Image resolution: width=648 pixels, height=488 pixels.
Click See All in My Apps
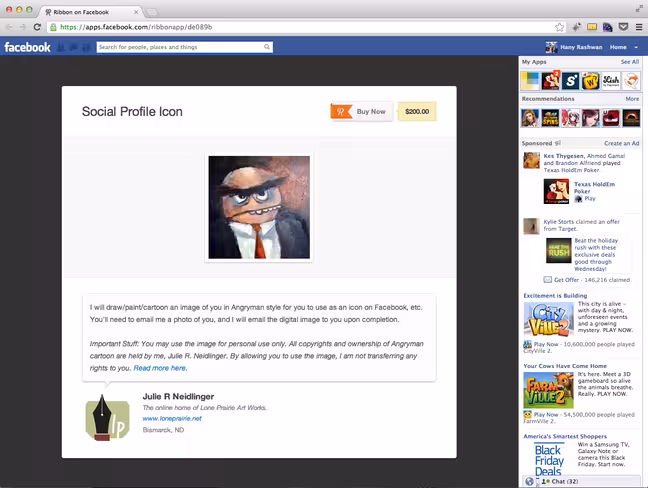coord(629,62)
